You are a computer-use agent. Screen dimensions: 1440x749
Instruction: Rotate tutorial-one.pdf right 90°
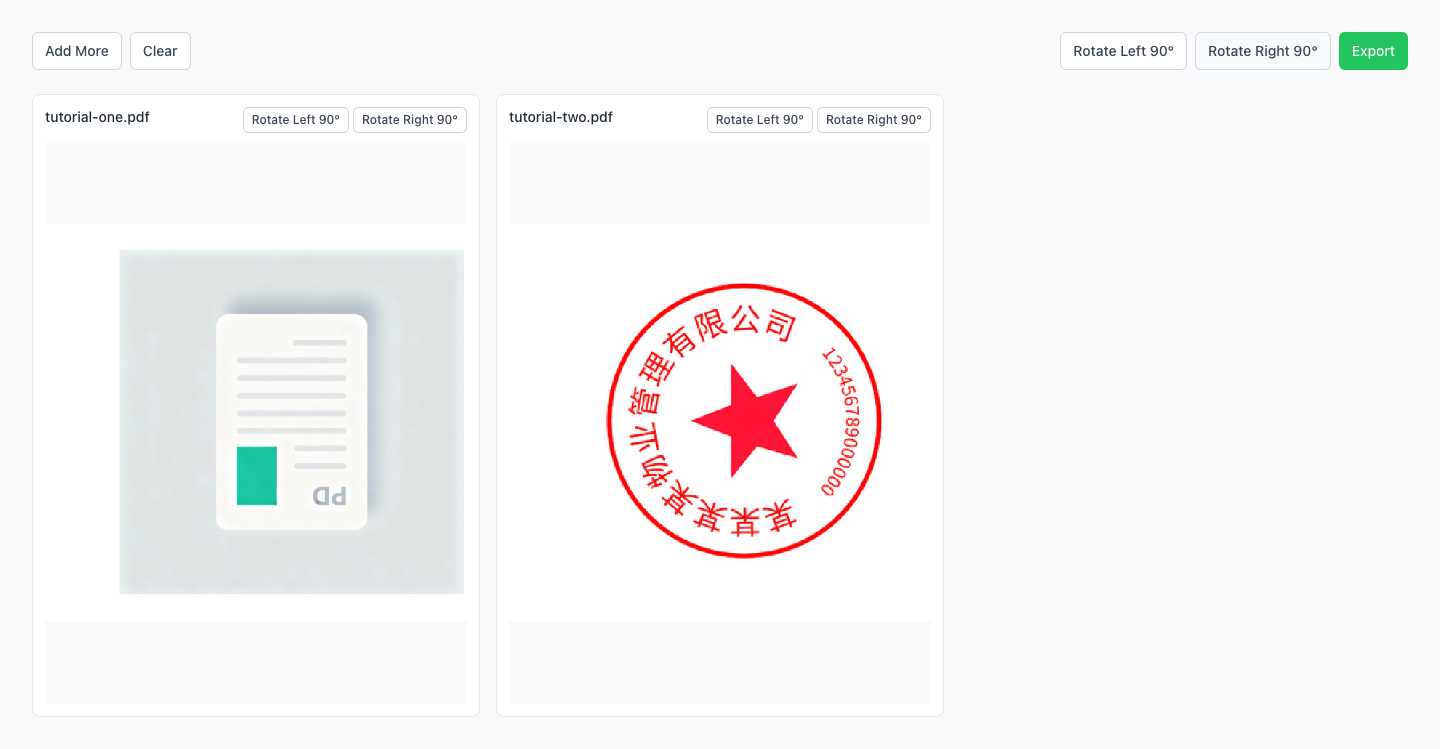tap(410, 120)
